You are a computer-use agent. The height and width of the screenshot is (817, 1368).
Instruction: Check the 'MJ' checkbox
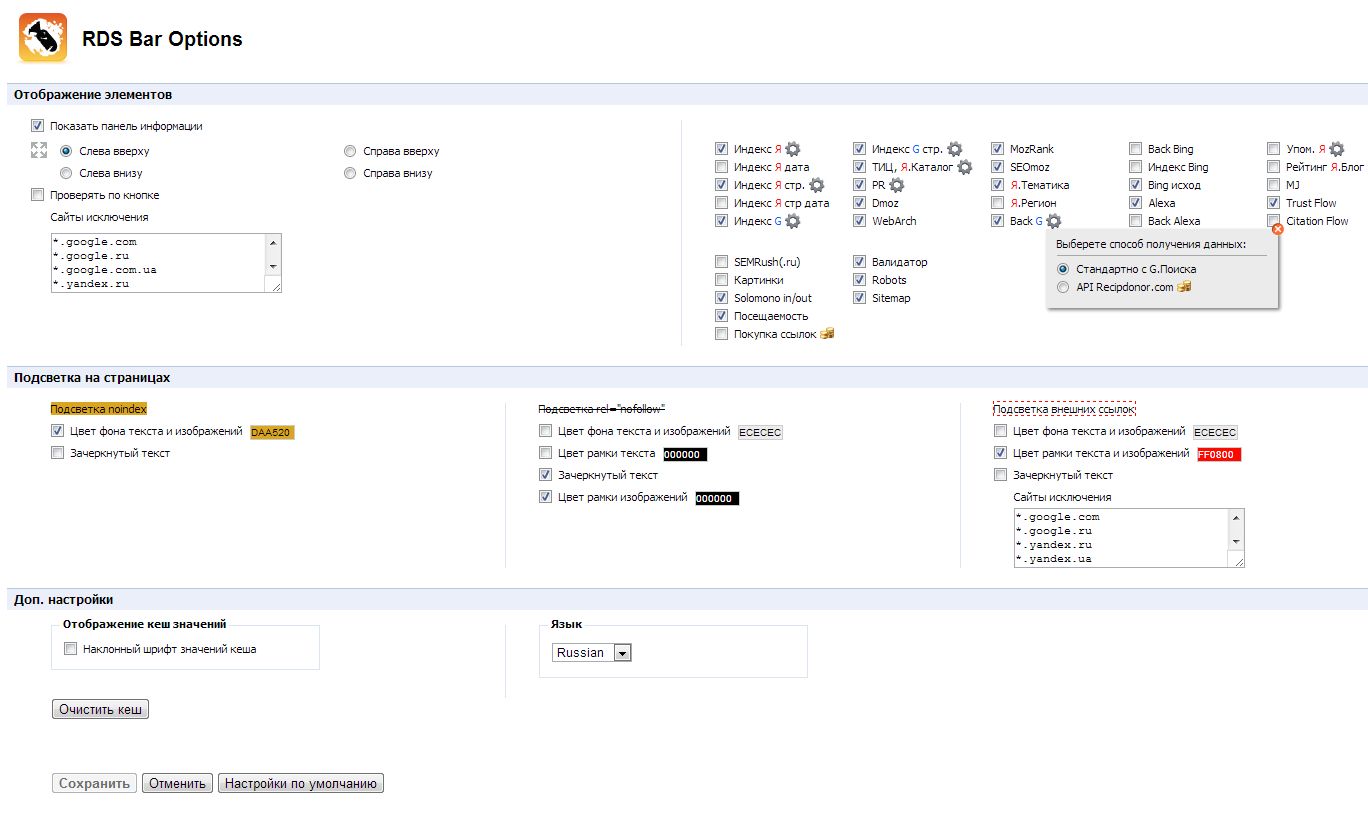[1273, 185]
